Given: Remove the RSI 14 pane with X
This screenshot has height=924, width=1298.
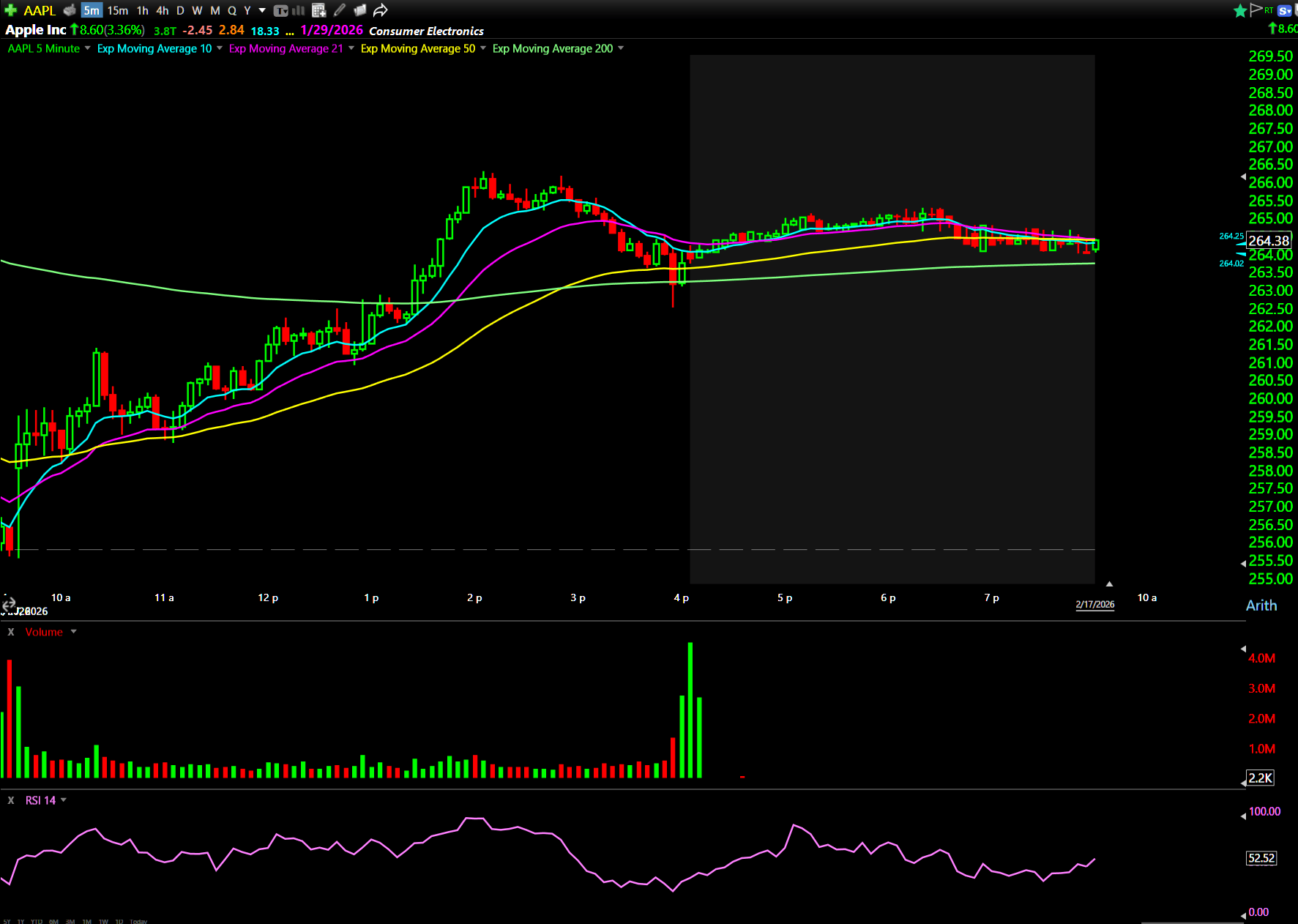Looking at the screenshot, I should coord(11,800).
